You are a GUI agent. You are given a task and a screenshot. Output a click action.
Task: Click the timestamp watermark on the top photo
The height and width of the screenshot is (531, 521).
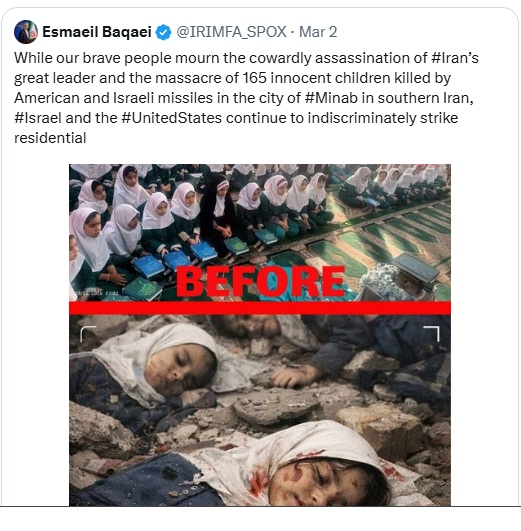(x=97, y=293)
